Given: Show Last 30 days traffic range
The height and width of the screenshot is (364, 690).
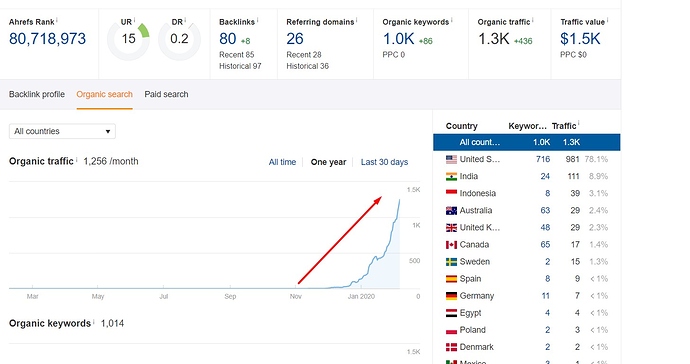Looking at the screenshot, I should coord(384,162).
